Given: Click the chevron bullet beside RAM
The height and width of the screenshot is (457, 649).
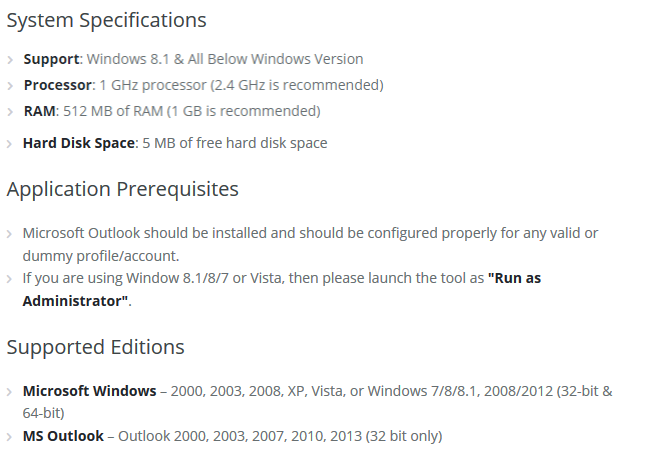Looking at the screenshot, I should 10,112.
